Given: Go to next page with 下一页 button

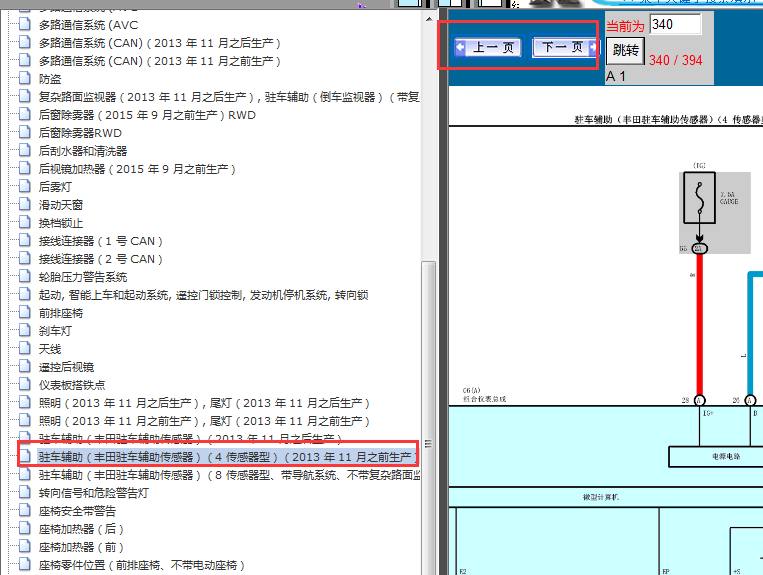Looking at the screenshot, I should pos(565,47).
